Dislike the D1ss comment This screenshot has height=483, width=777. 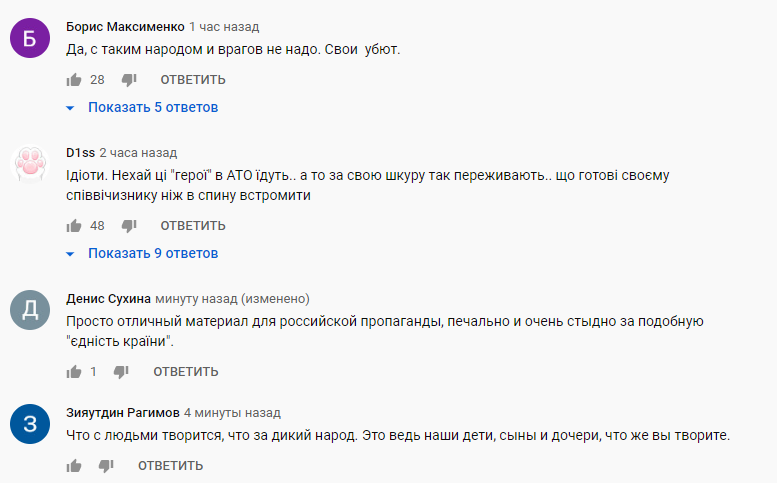pyautogui.click(x=128, y=226)
